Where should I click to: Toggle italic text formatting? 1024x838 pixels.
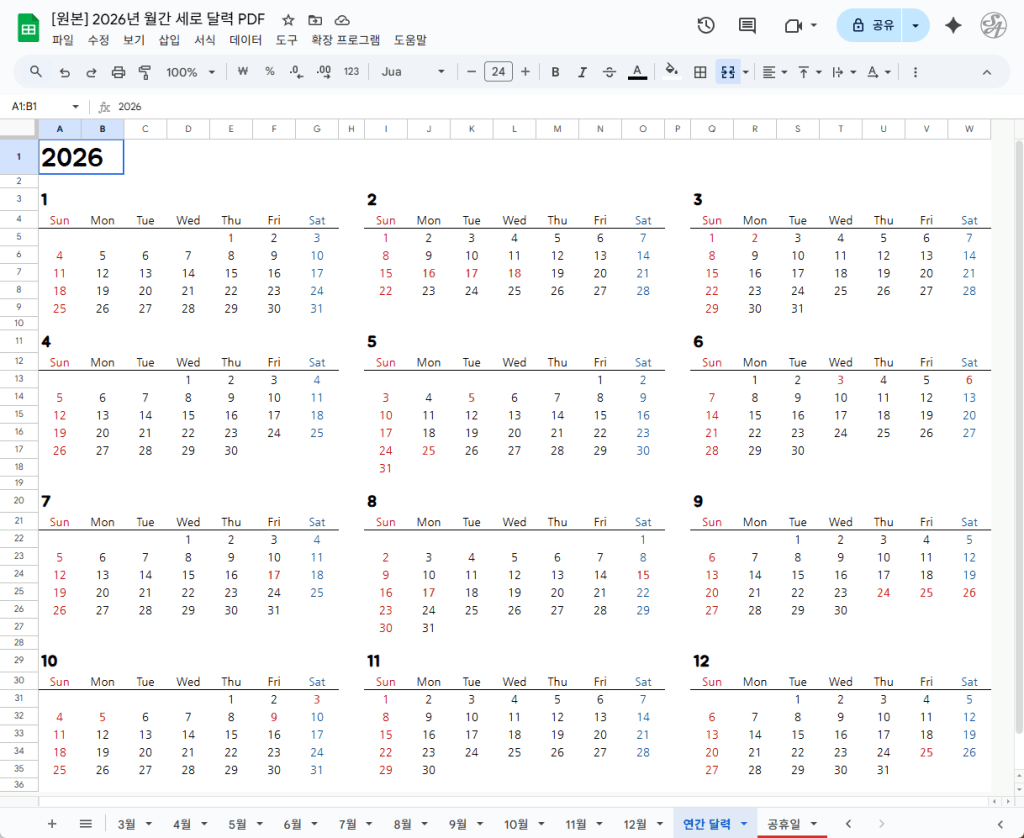click(x=582, y=72)
